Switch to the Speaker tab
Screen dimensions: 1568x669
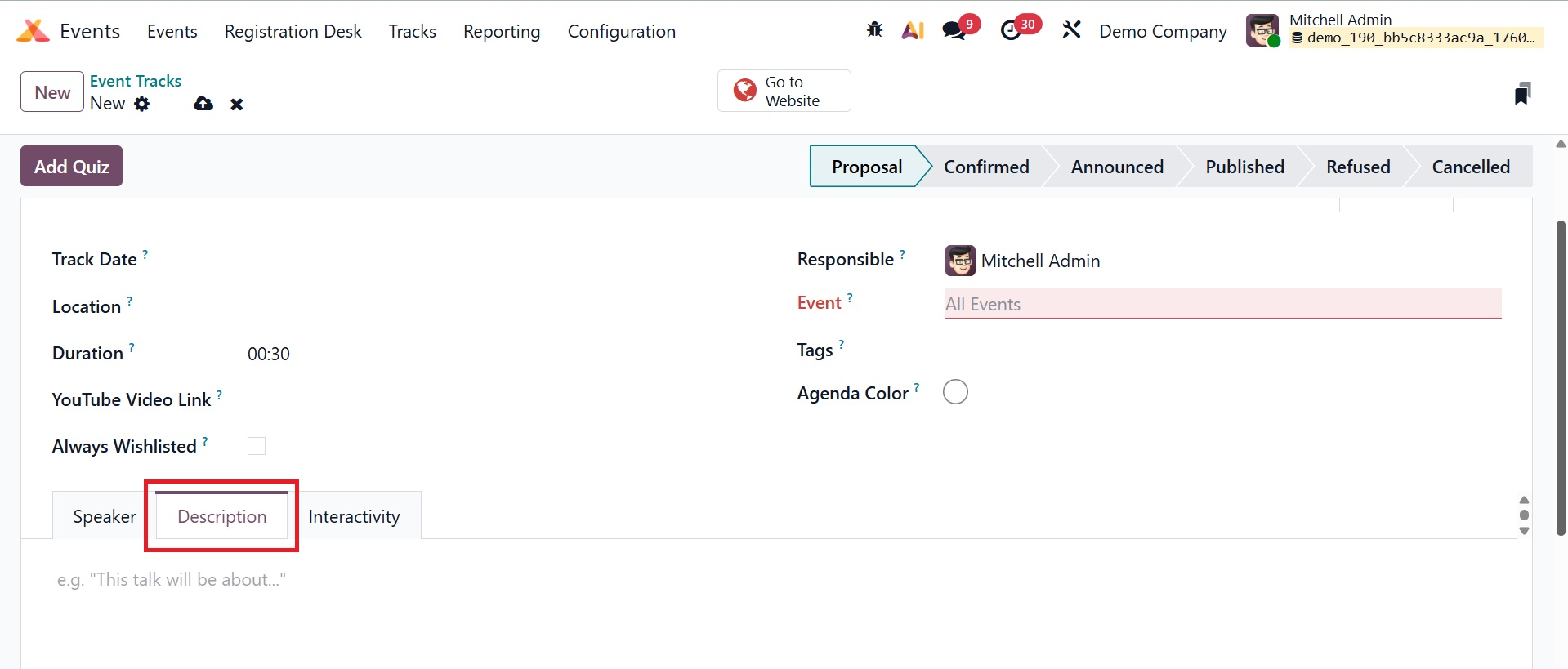point(105,516)
